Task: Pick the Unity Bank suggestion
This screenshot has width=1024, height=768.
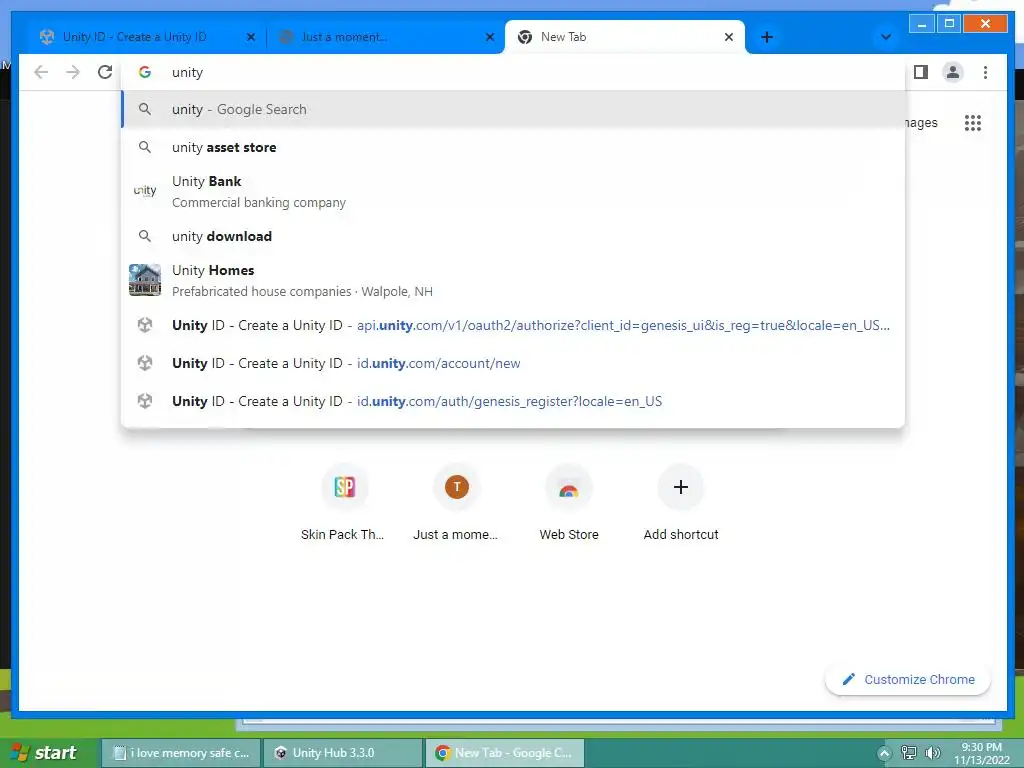Action: 513,191
